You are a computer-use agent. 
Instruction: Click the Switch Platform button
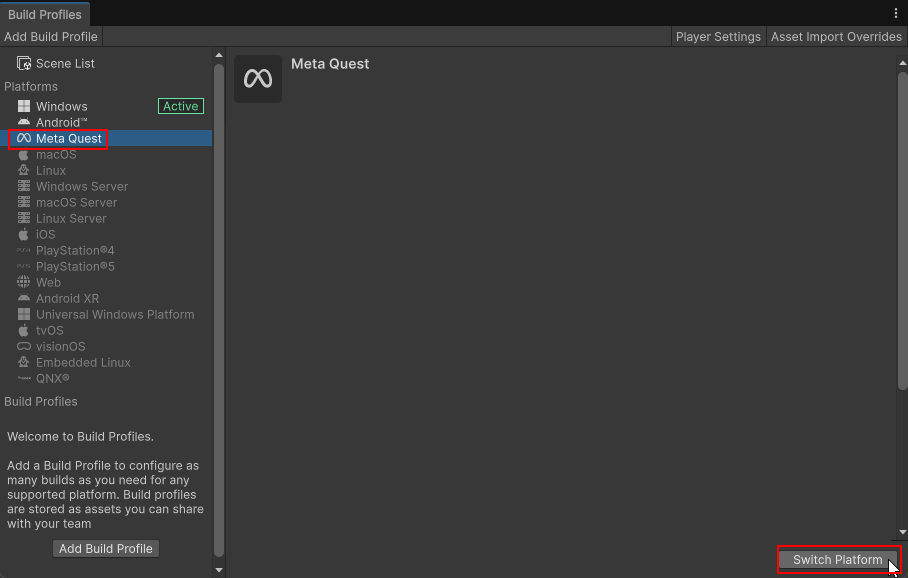click(x=837, y=560)
